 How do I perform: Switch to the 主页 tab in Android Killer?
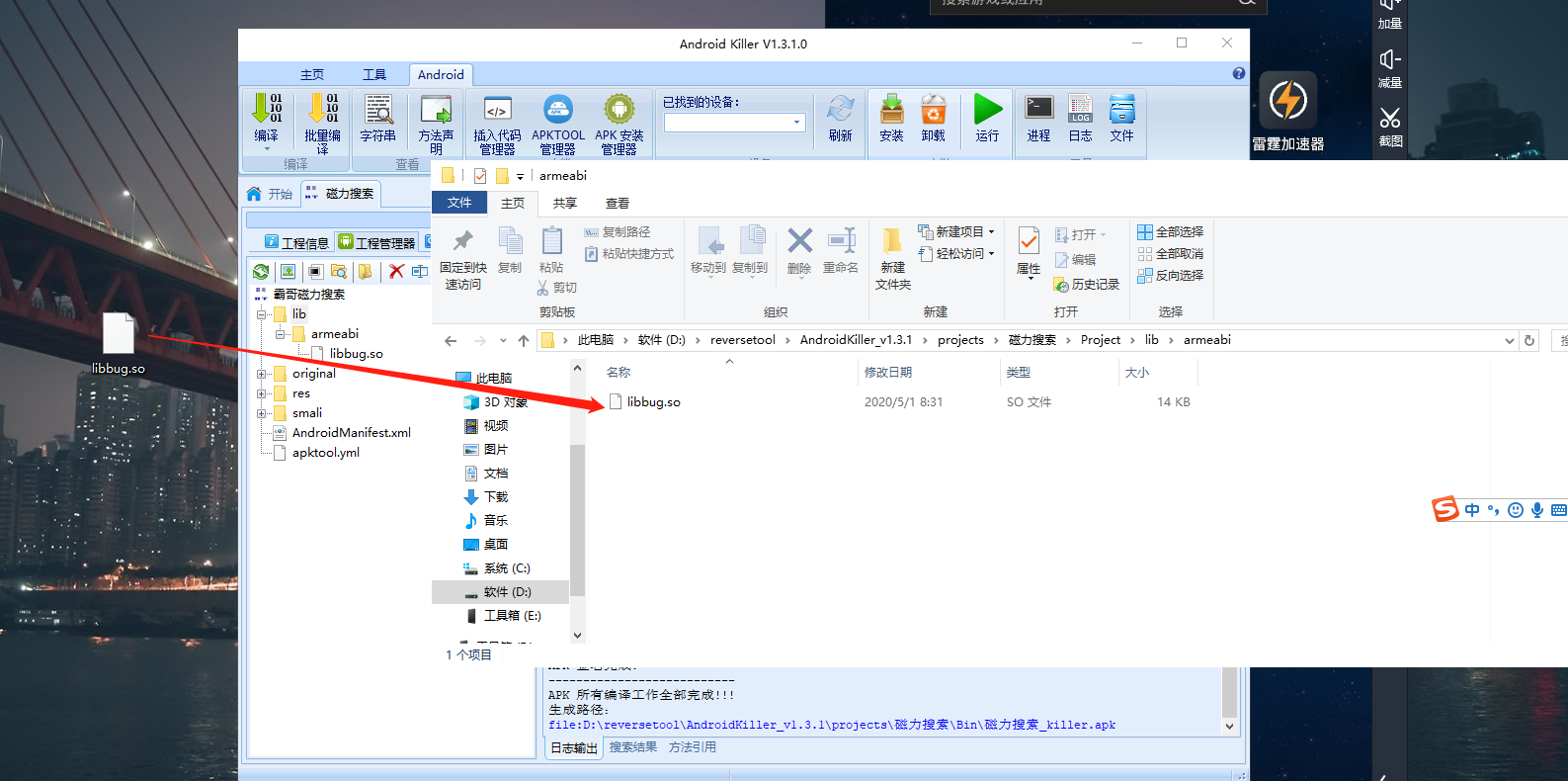point(312,74)
